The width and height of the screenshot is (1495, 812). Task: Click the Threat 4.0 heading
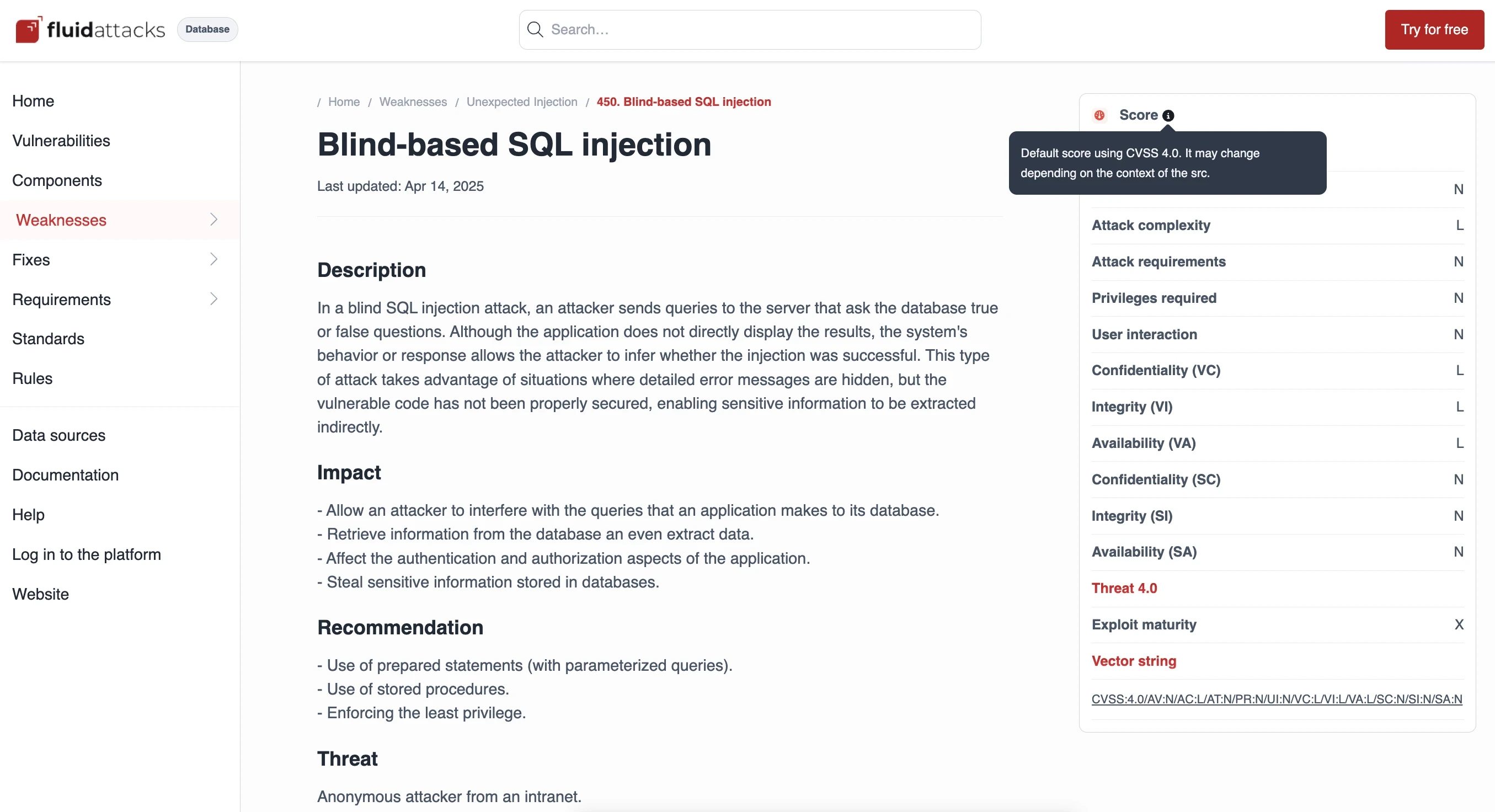pos(1124,588)
